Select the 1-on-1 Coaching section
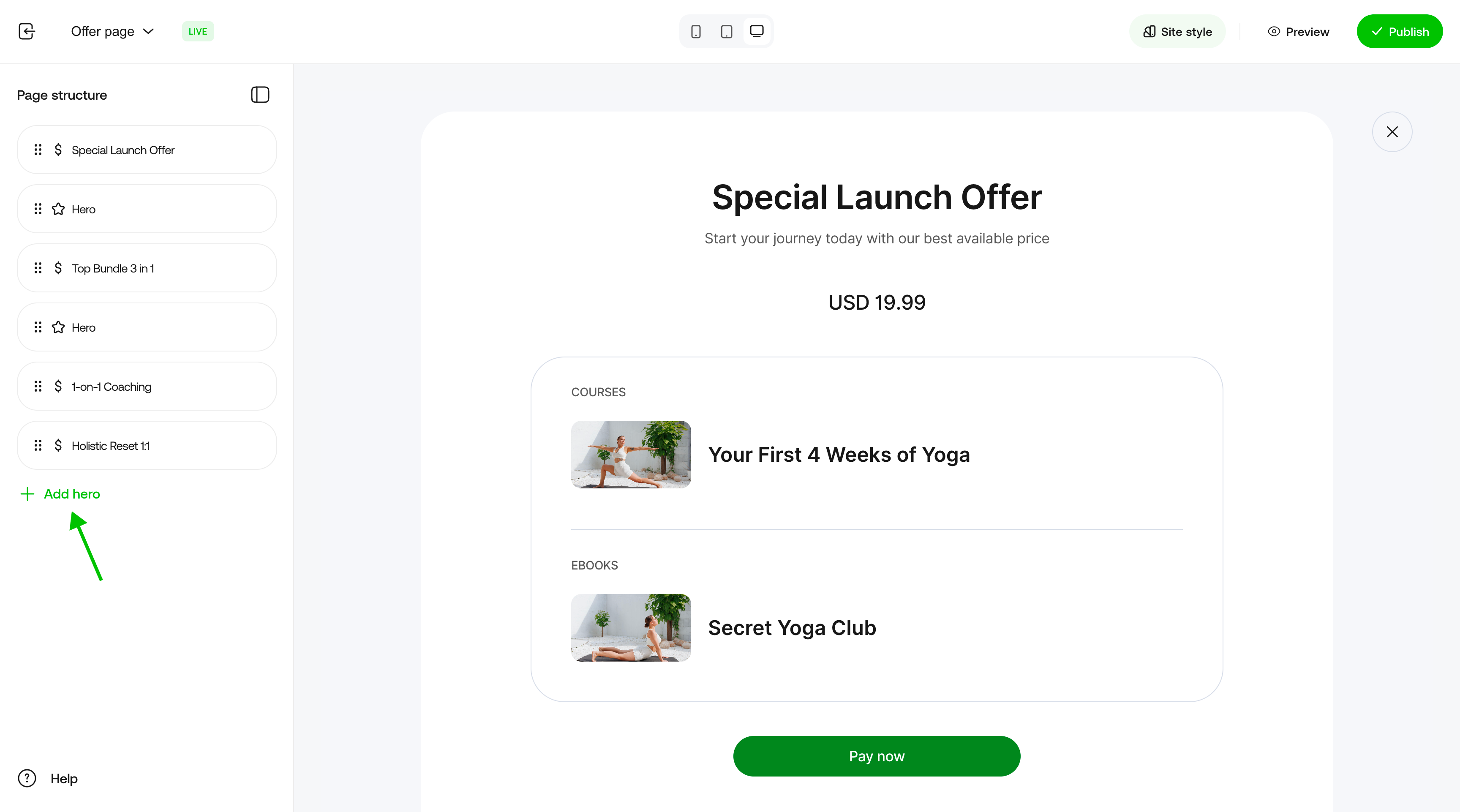The height and width of the screenshot is (812, 1460). tap(147, 387)
